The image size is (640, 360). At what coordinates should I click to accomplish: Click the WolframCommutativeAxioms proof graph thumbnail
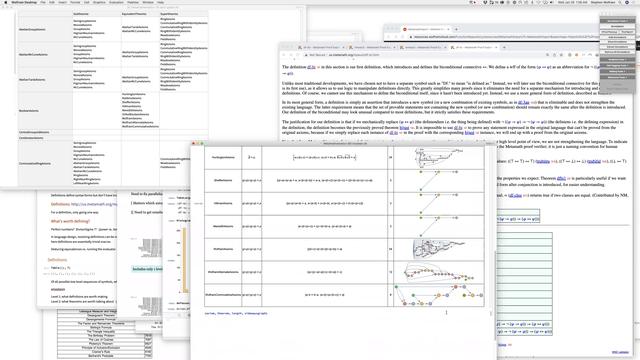tap(439, 295)
